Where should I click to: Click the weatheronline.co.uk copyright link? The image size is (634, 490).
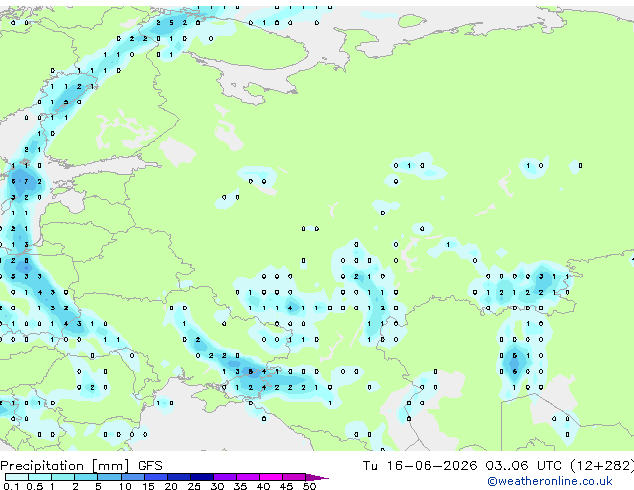coord(549,481)
